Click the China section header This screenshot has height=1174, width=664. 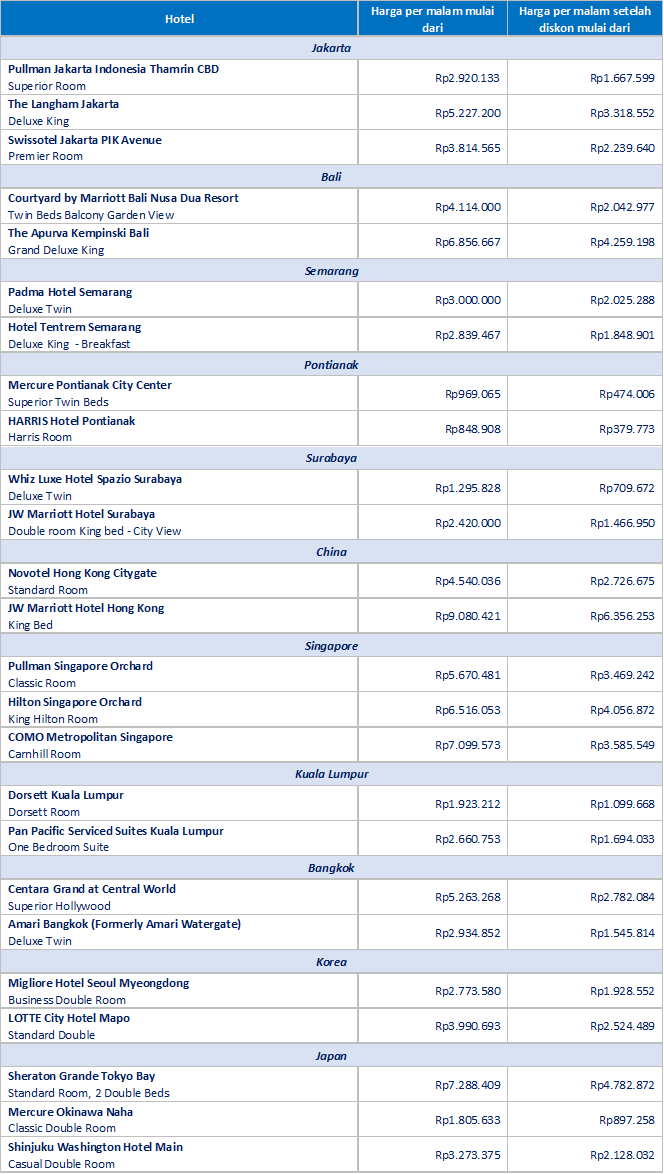point(332,552)
